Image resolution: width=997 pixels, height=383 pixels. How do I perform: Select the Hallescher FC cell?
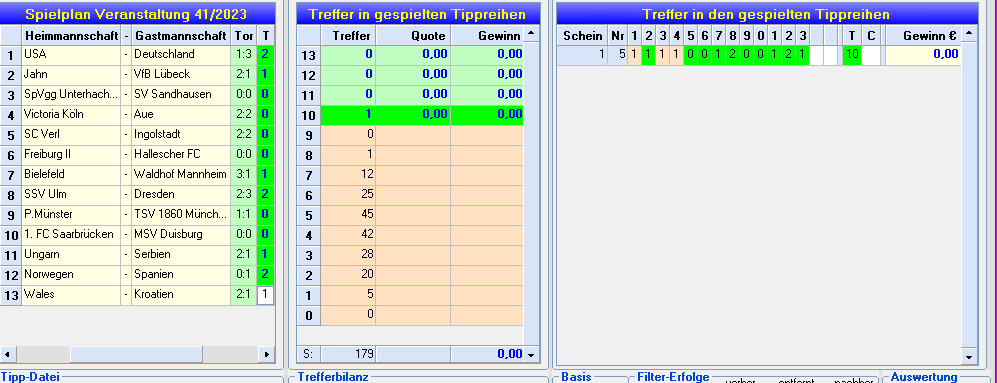[x=181, y=155]
